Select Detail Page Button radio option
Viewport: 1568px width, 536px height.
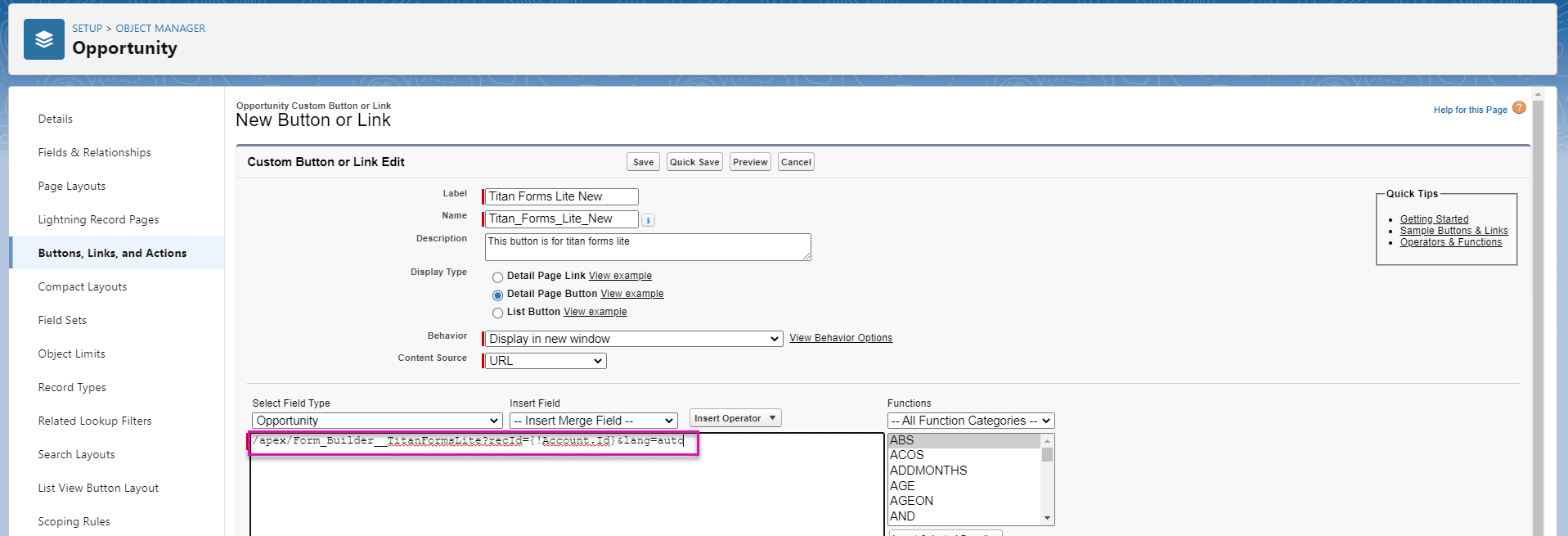click(497, 295)
